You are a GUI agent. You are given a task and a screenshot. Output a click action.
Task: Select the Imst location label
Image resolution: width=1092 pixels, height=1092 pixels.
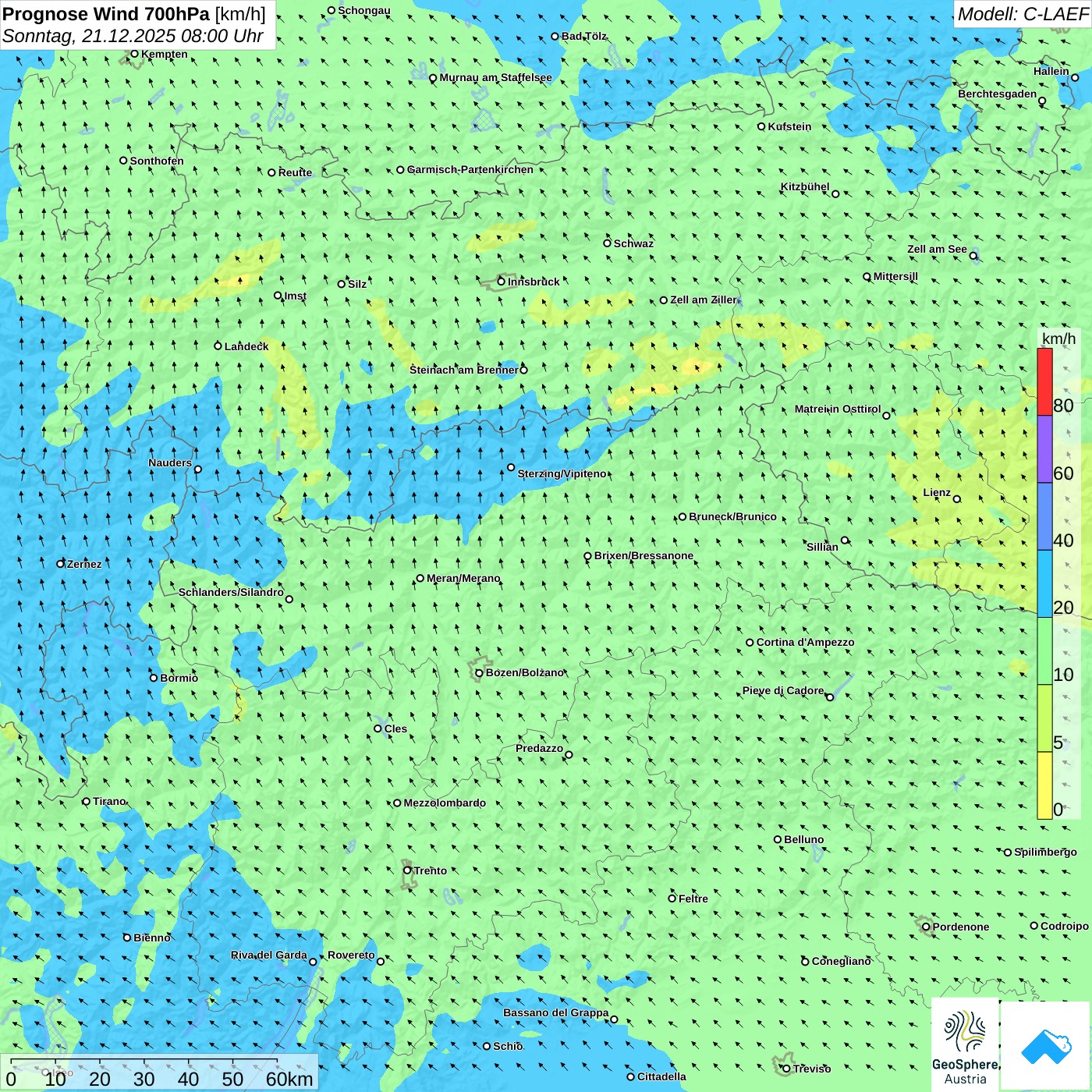[x=296, y=296]
